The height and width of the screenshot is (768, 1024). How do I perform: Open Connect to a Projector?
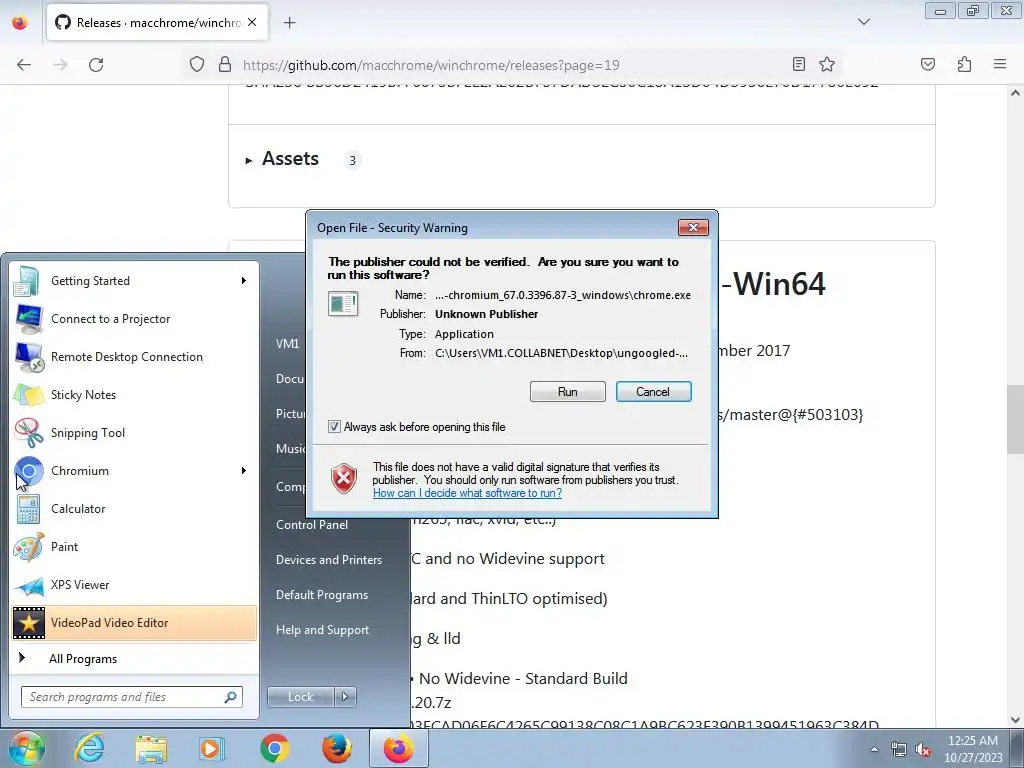135,319
